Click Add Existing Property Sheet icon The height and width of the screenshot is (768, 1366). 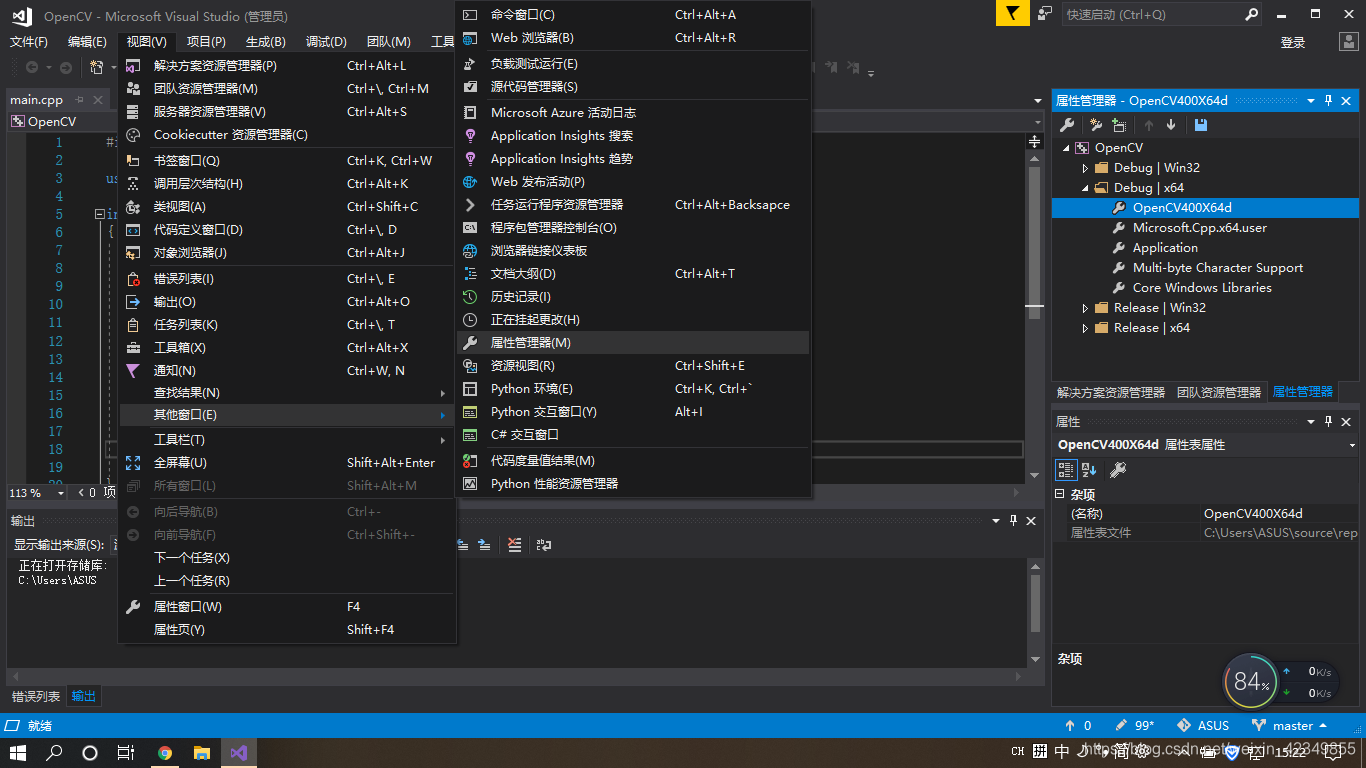coord(1119,125)
